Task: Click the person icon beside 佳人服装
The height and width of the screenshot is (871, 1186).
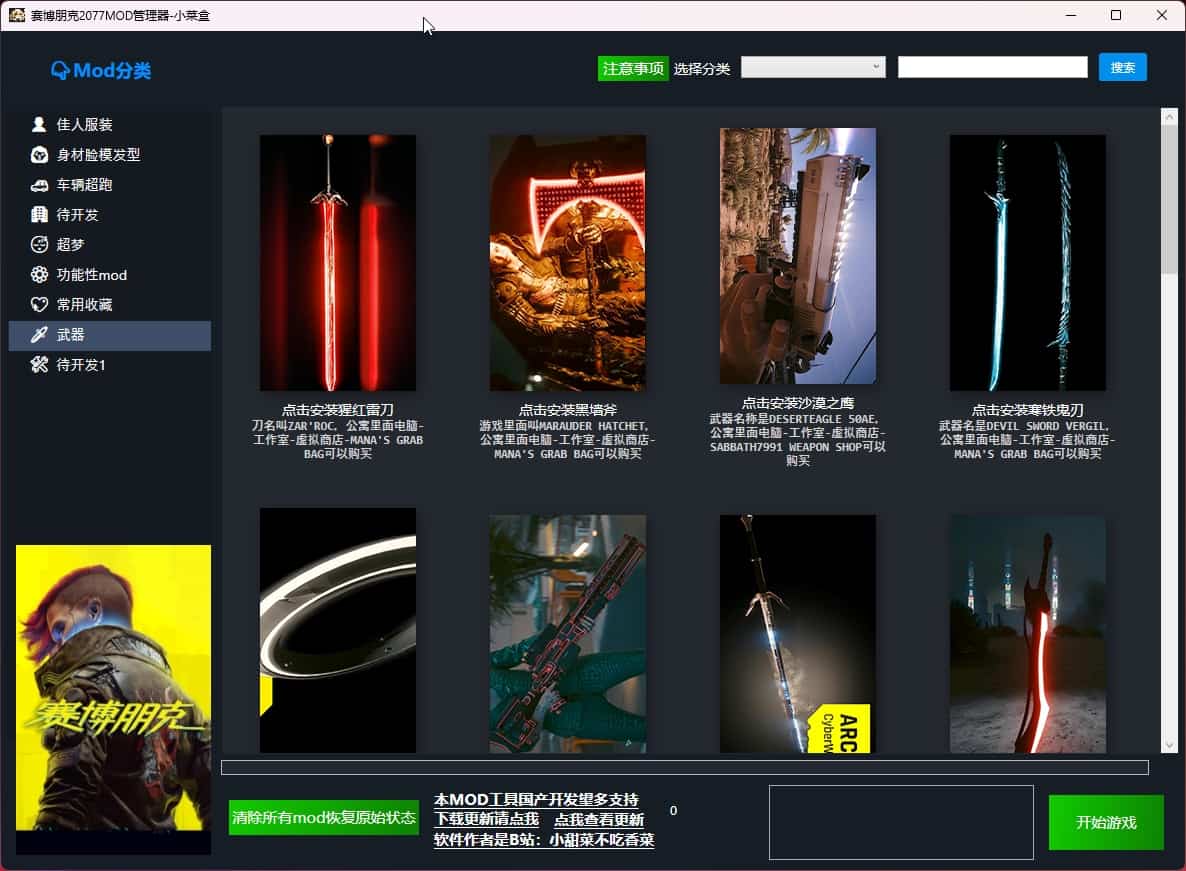Action: tap(39, 125)
